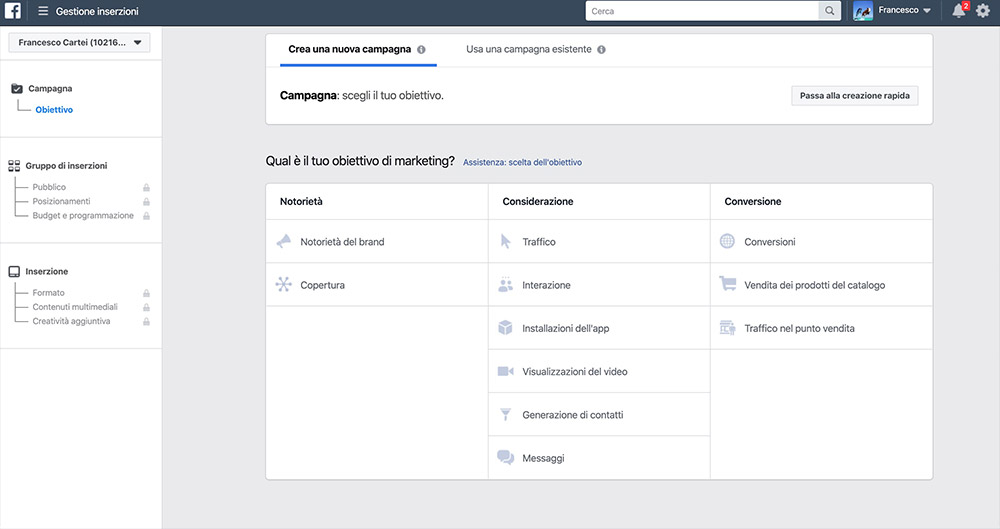Pick the Visualizzazioni del video objective

pos(599,371)
